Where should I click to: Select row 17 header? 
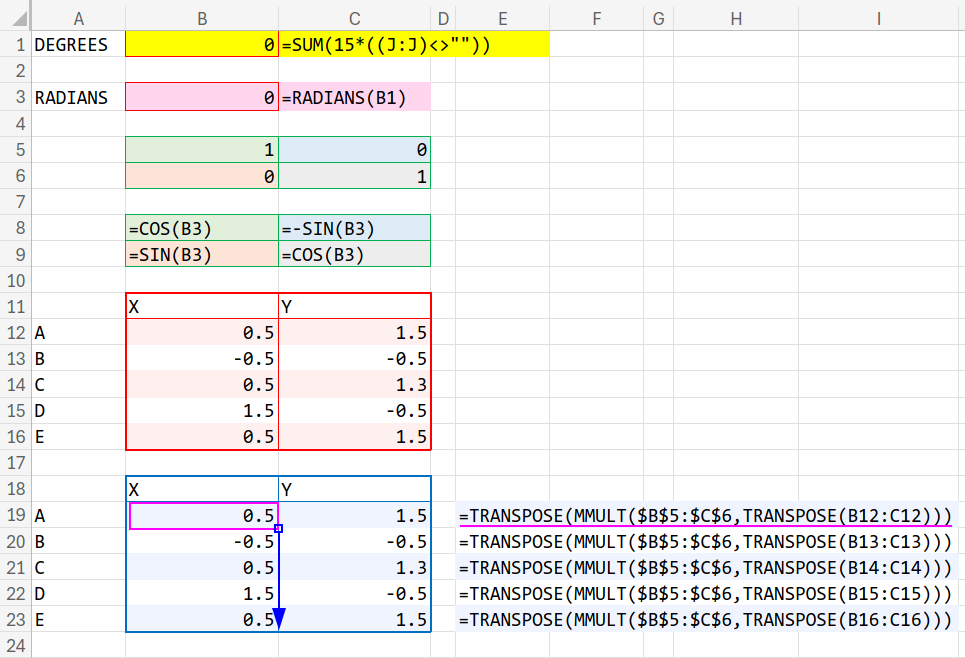coord(15,463)
